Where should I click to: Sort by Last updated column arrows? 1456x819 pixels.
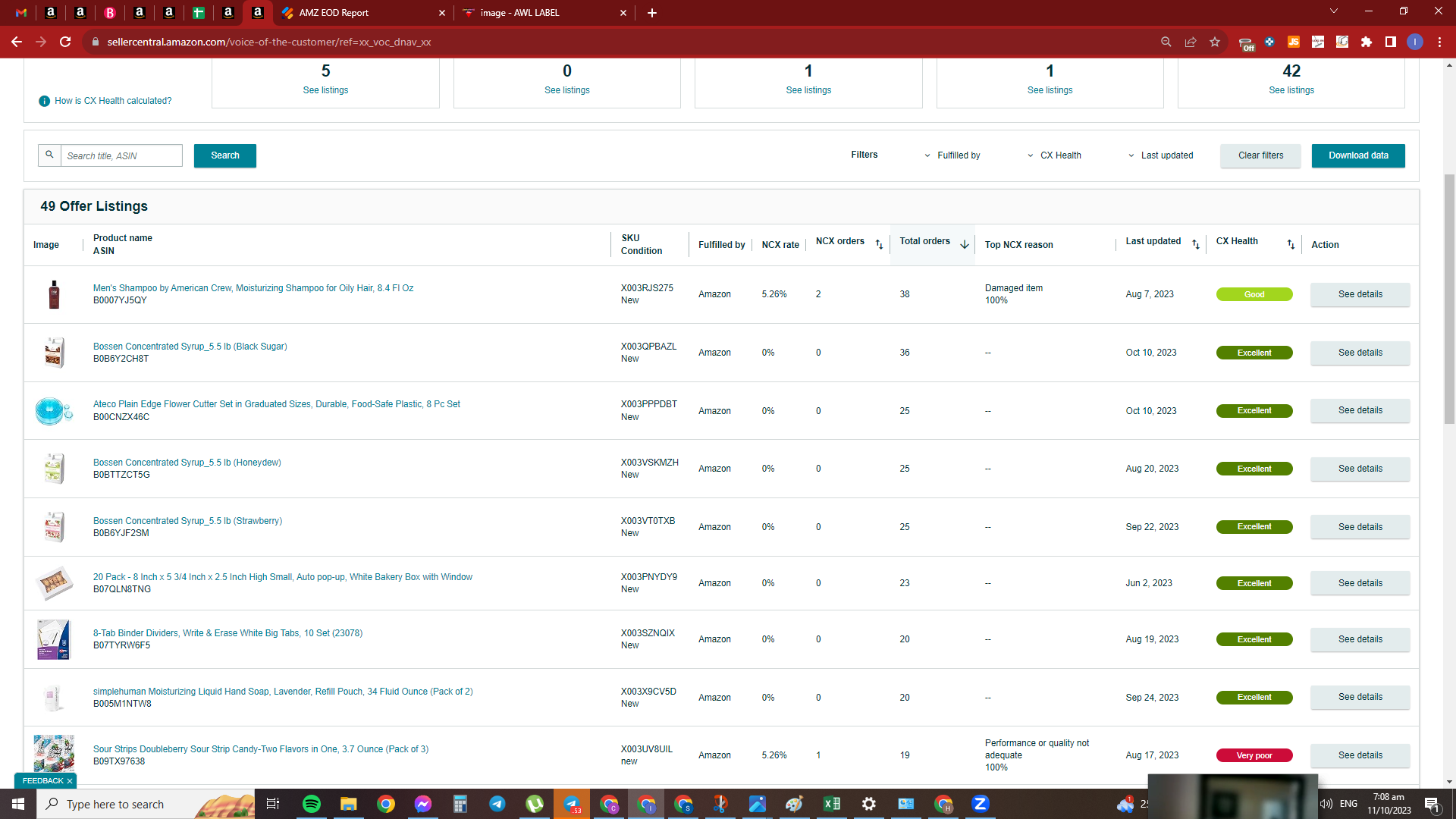tap(1196, 244)
